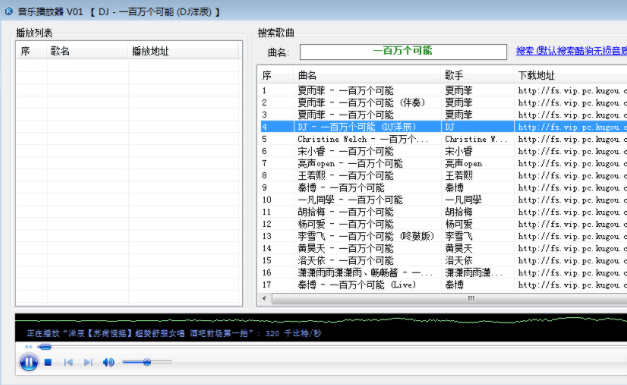Mute audio with the speaker icon
Viewport: 627px width, 385px height.
coord(108,362)
